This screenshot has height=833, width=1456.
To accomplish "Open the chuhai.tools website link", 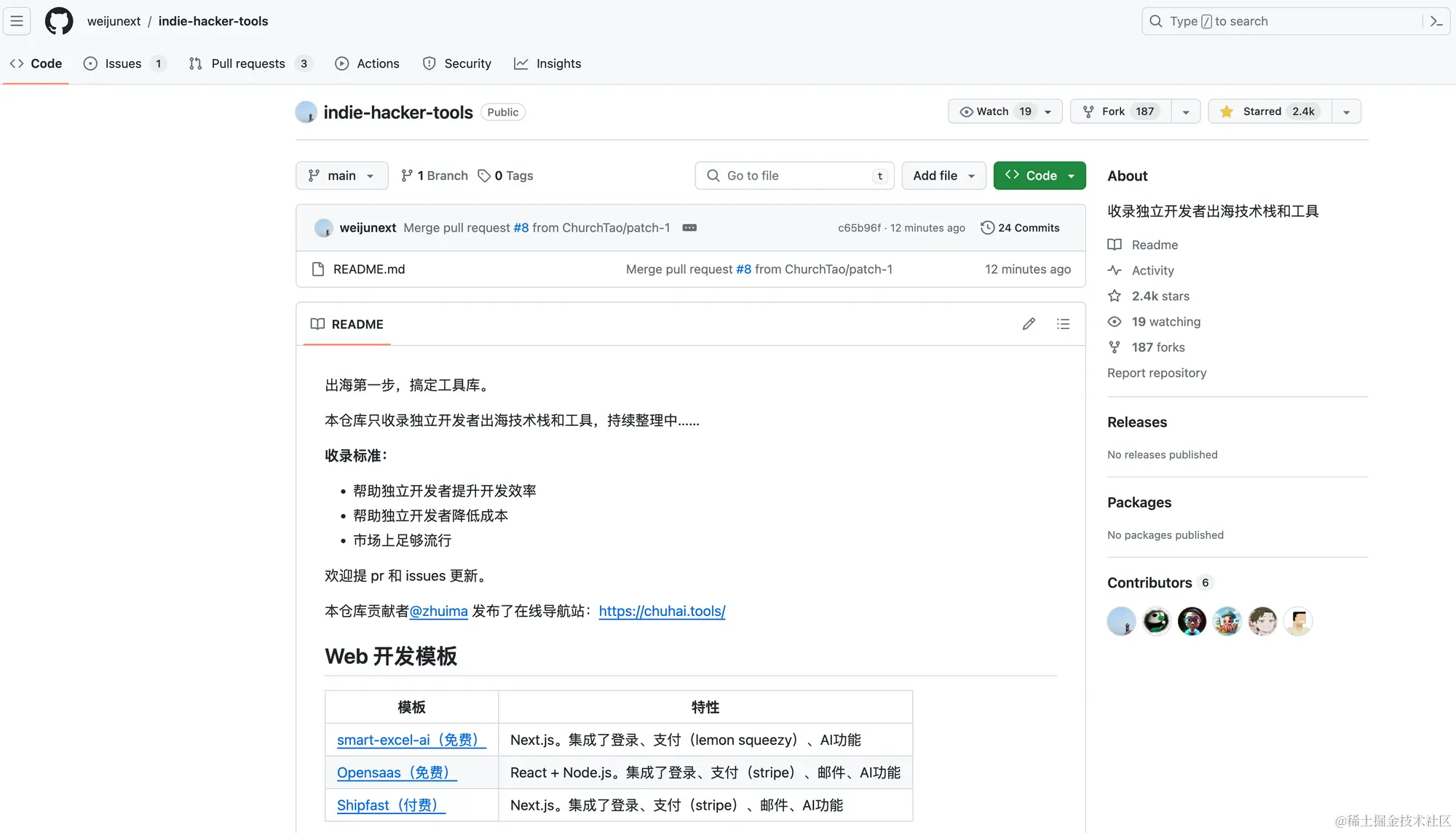I will point(662,611).
